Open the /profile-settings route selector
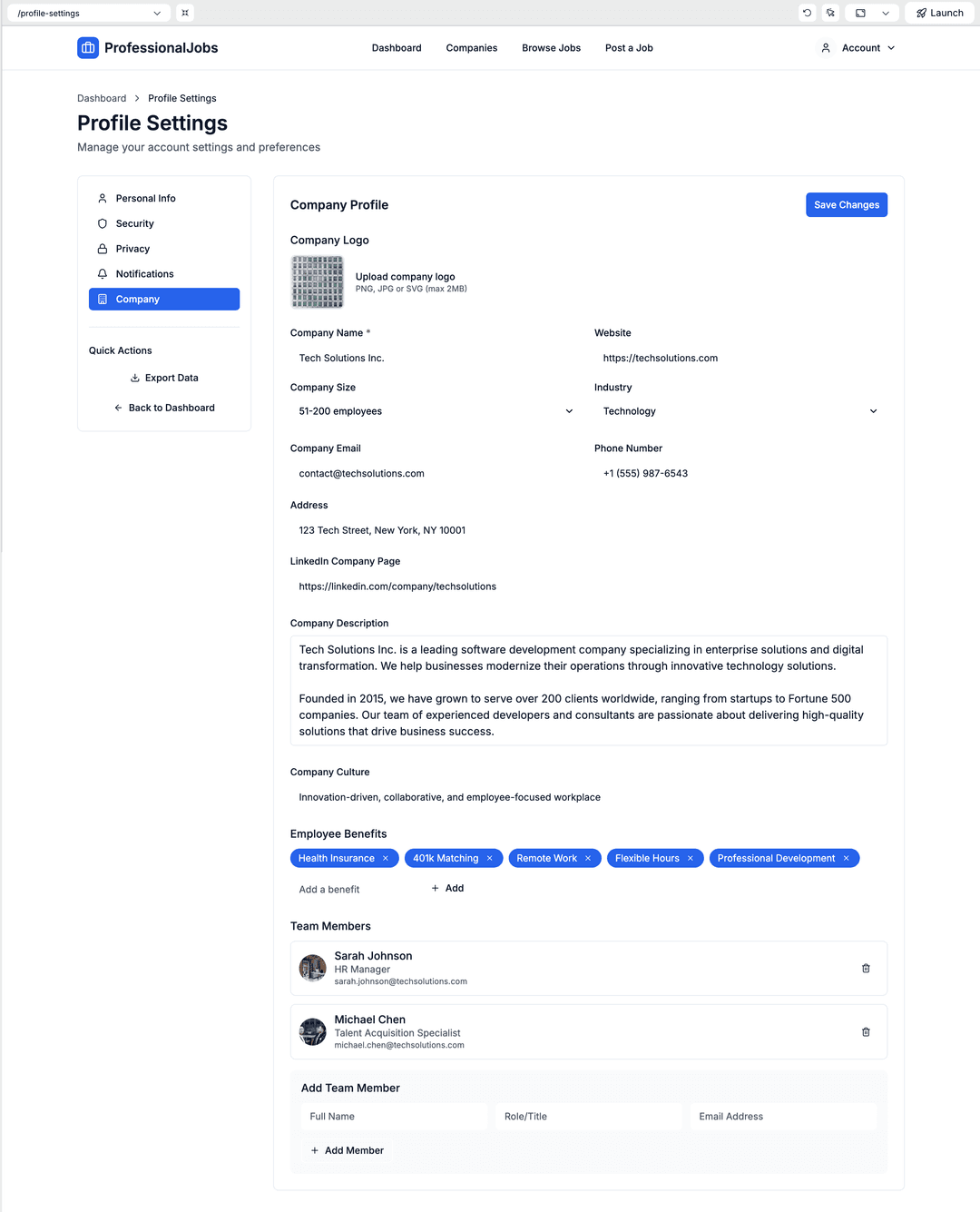 click(88, 13)
